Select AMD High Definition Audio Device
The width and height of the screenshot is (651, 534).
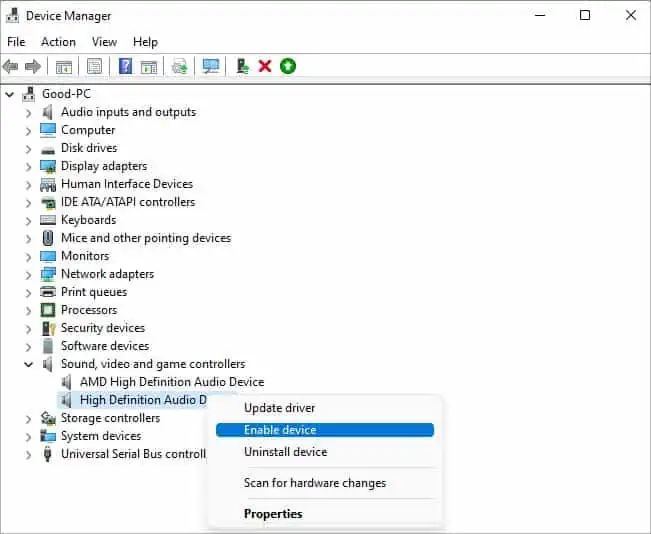(x=172, y=382)
